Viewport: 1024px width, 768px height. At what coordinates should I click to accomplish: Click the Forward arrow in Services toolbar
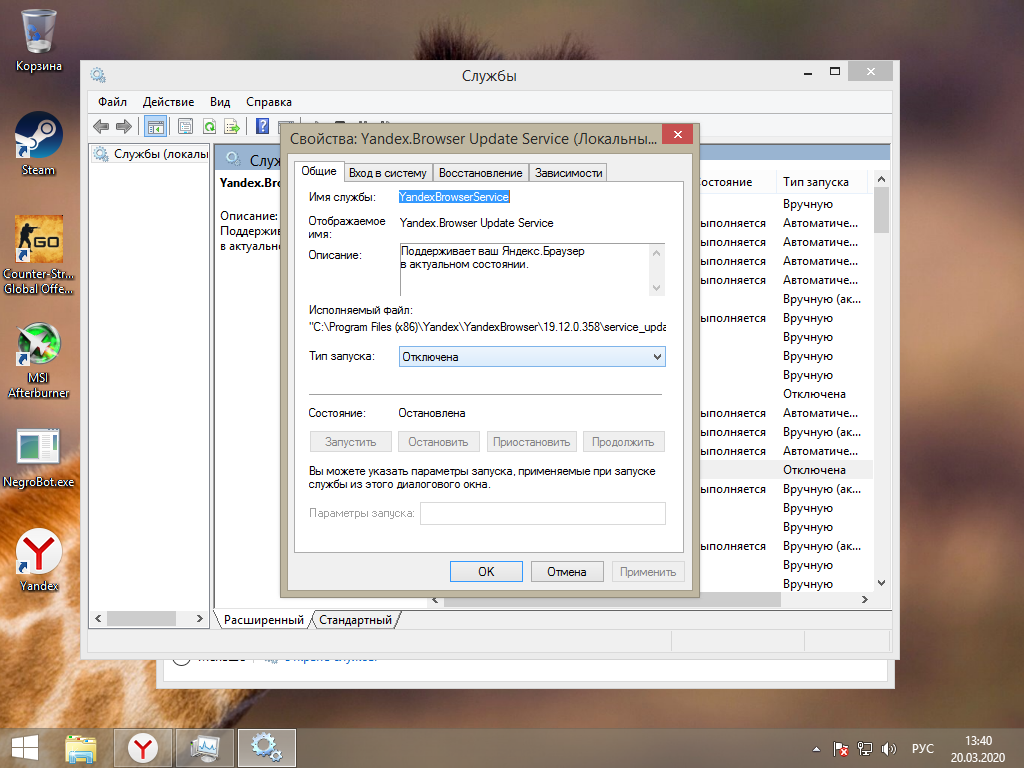123,126
